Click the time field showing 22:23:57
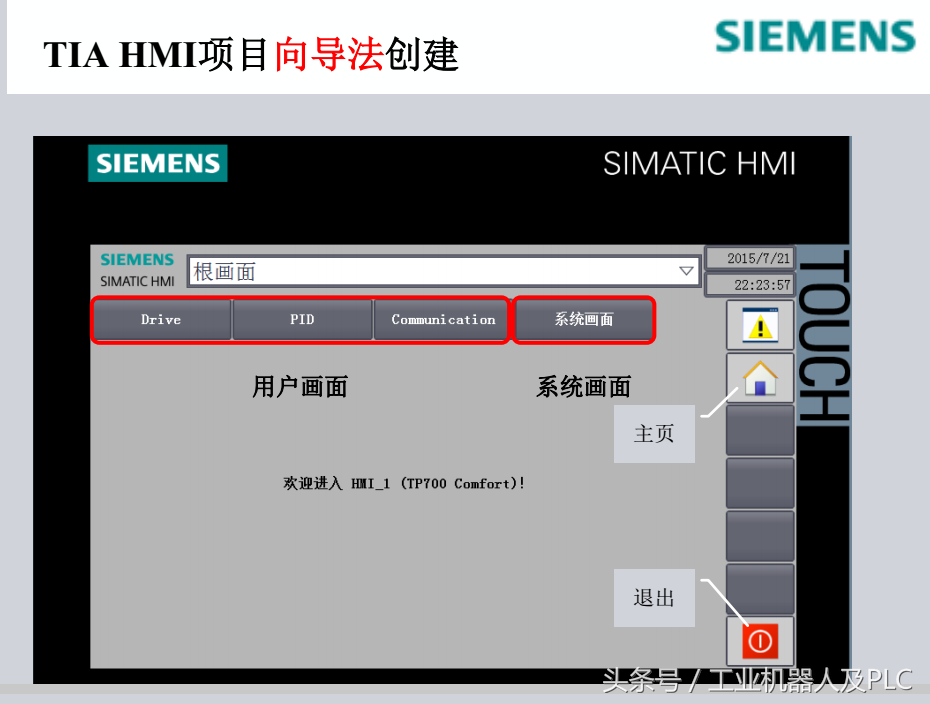 click(x=750, y=285)
